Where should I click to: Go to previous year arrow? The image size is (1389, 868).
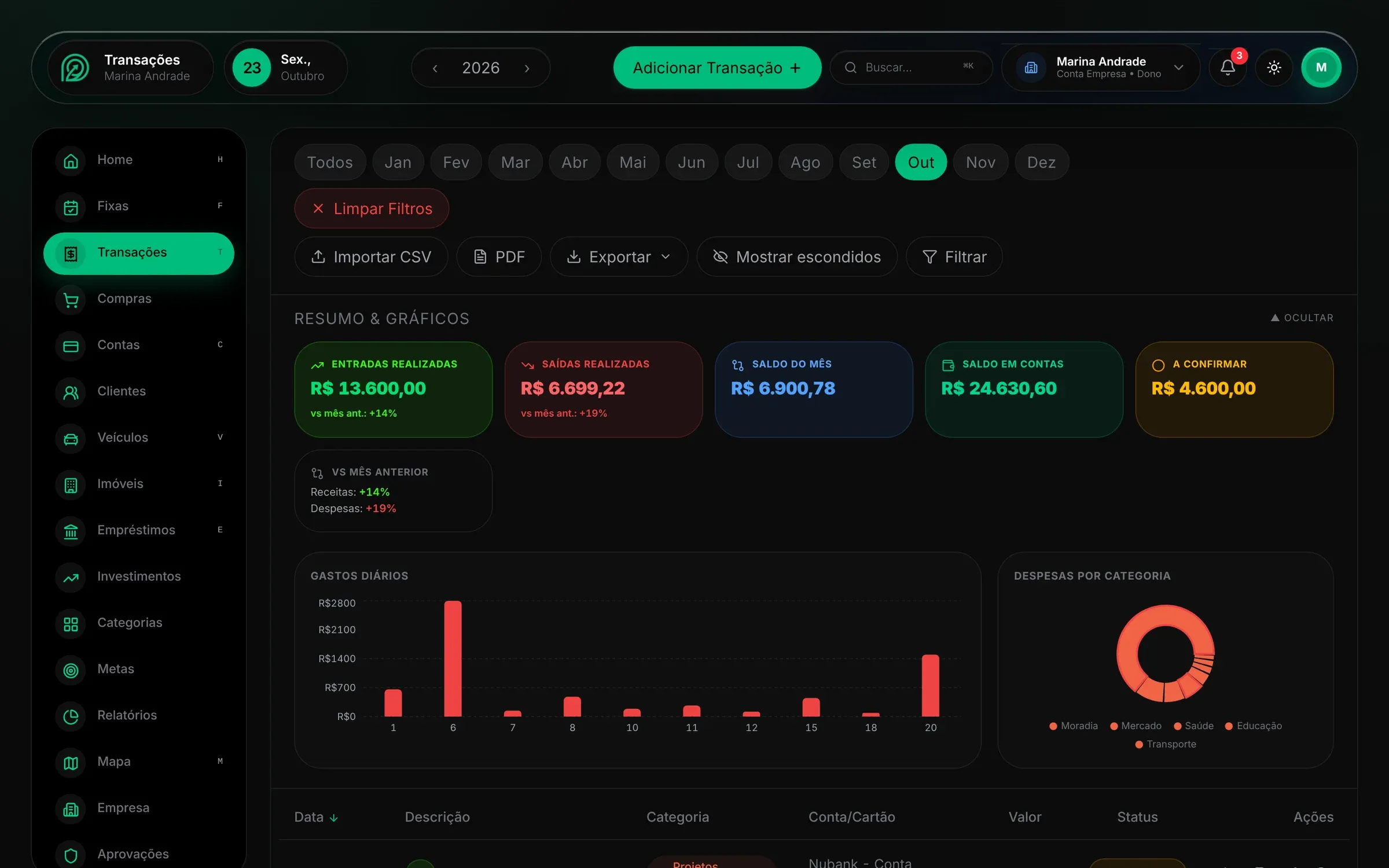[x=435, y=68]
